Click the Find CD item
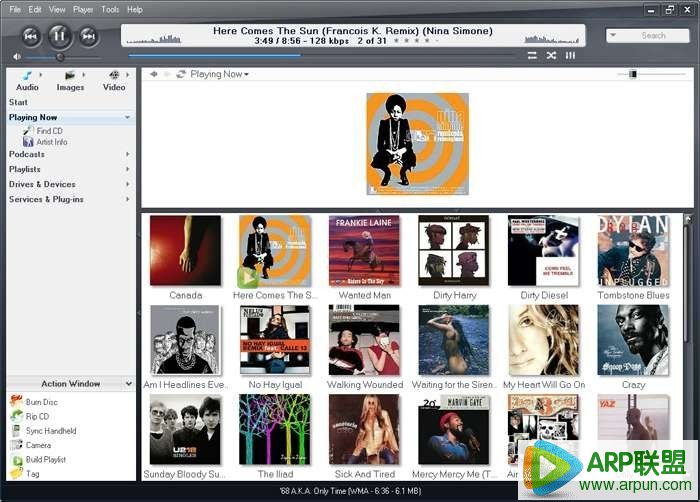700x502 pixels. point(43,130)
